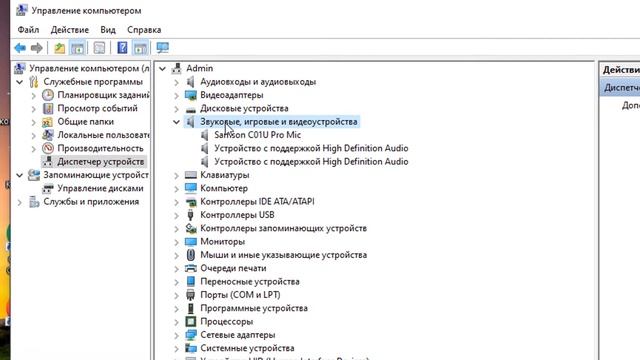
Task: Click the Scan for hardware changes monitor icon
Action: (162, 48)
